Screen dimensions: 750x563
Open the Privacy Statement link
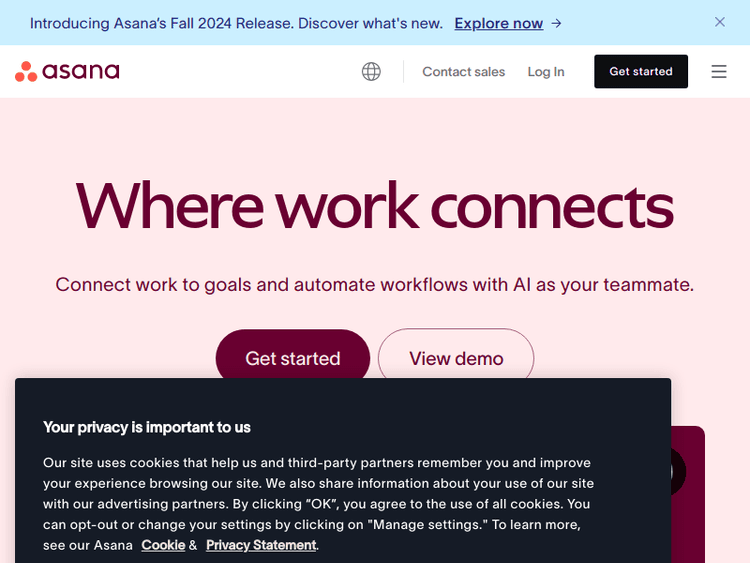261,545
